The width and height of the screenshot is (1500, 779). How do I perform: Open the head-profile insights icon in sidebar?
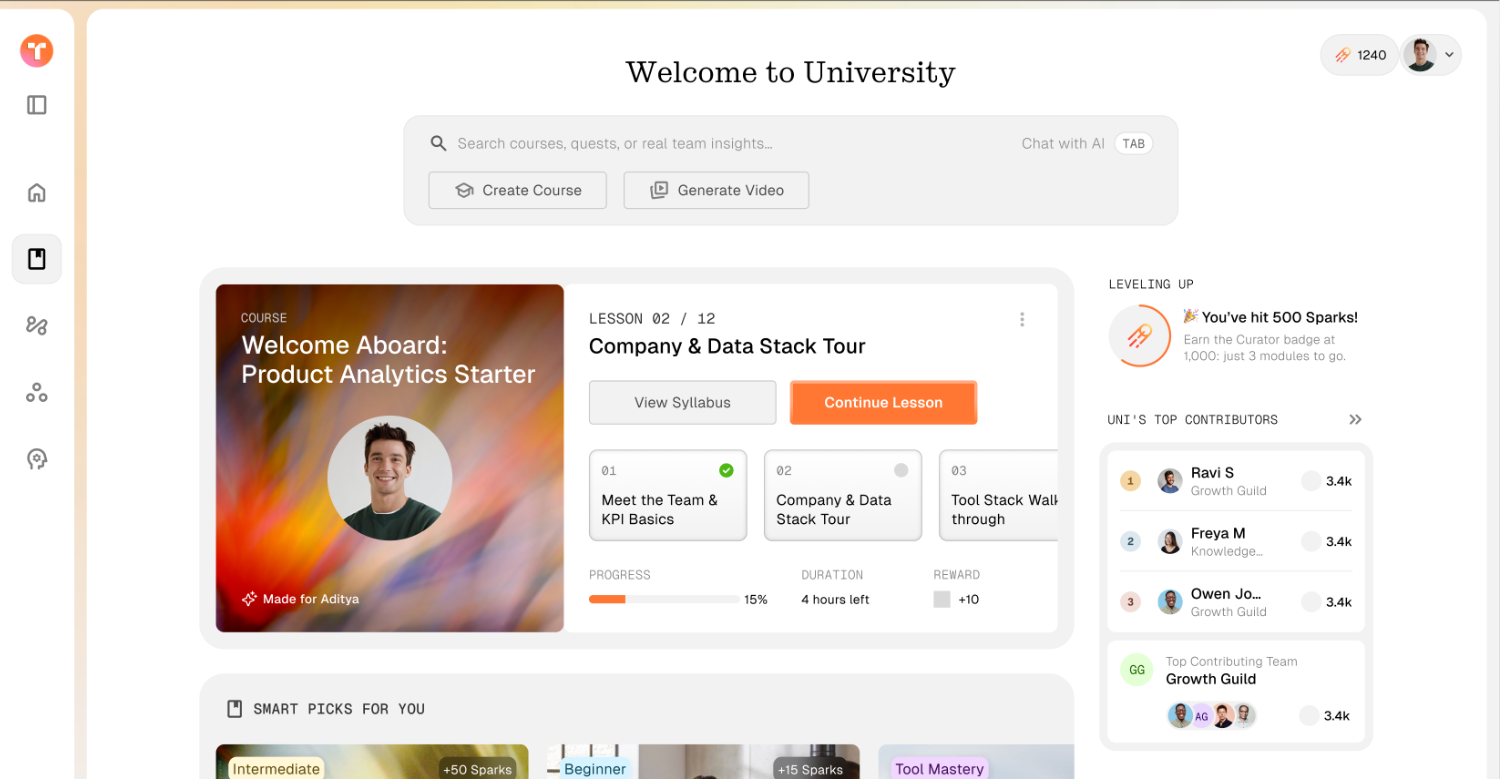pyautogui.click(x=37, y=459)
